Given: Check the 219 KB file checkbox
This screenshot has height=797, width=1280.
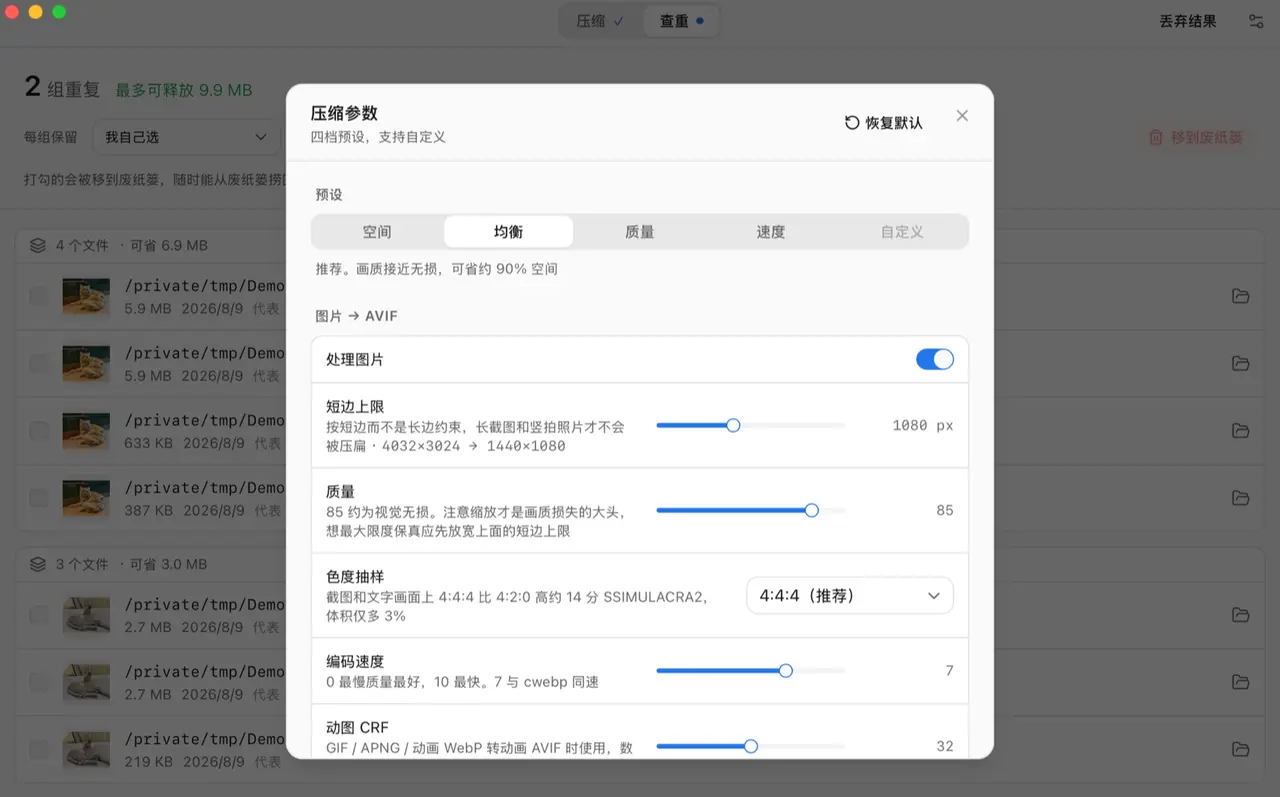Looking at the screenshot, I should (38, 750).
